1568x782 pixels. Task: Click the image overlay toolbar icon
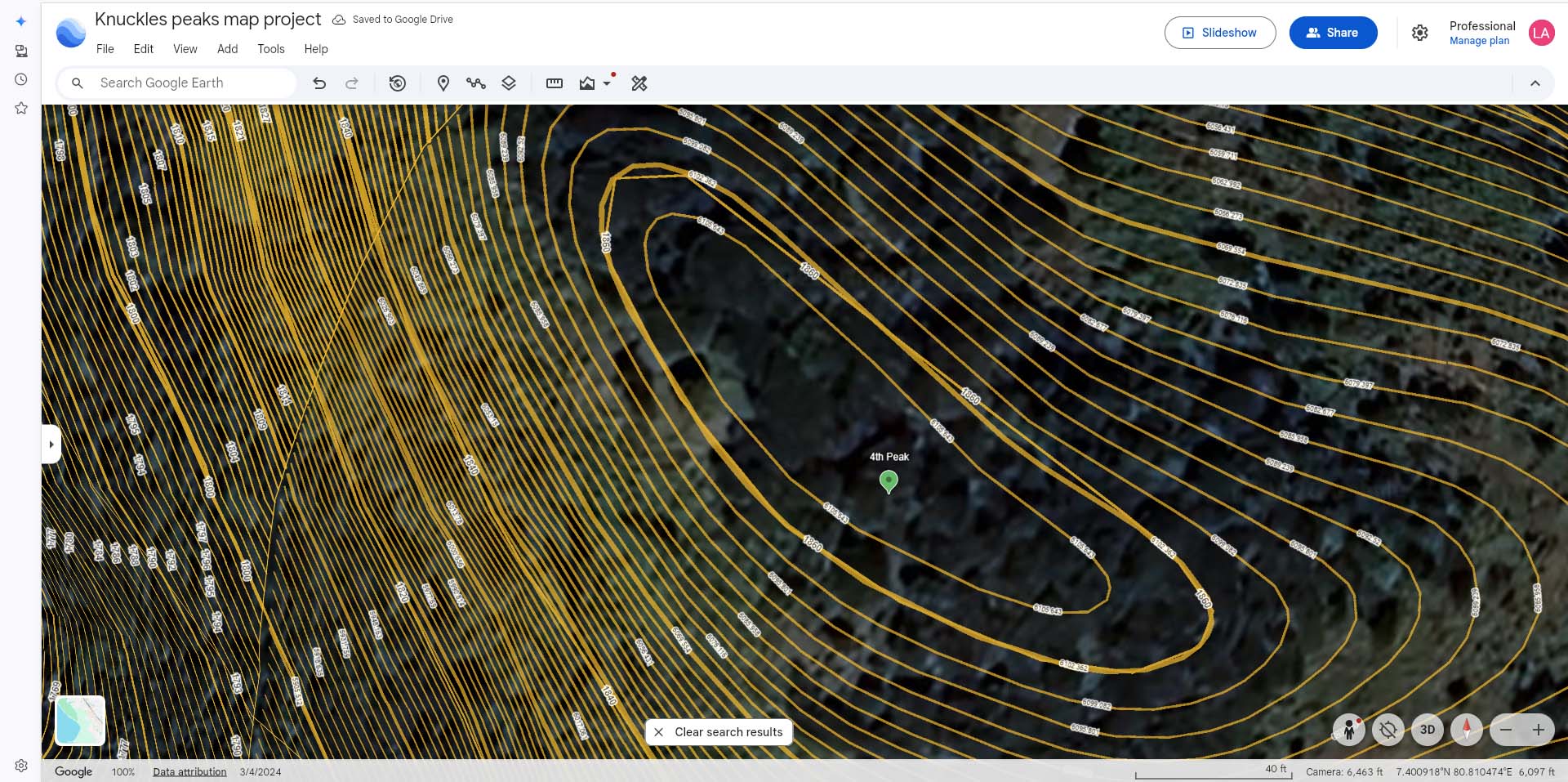click(587, 83)
